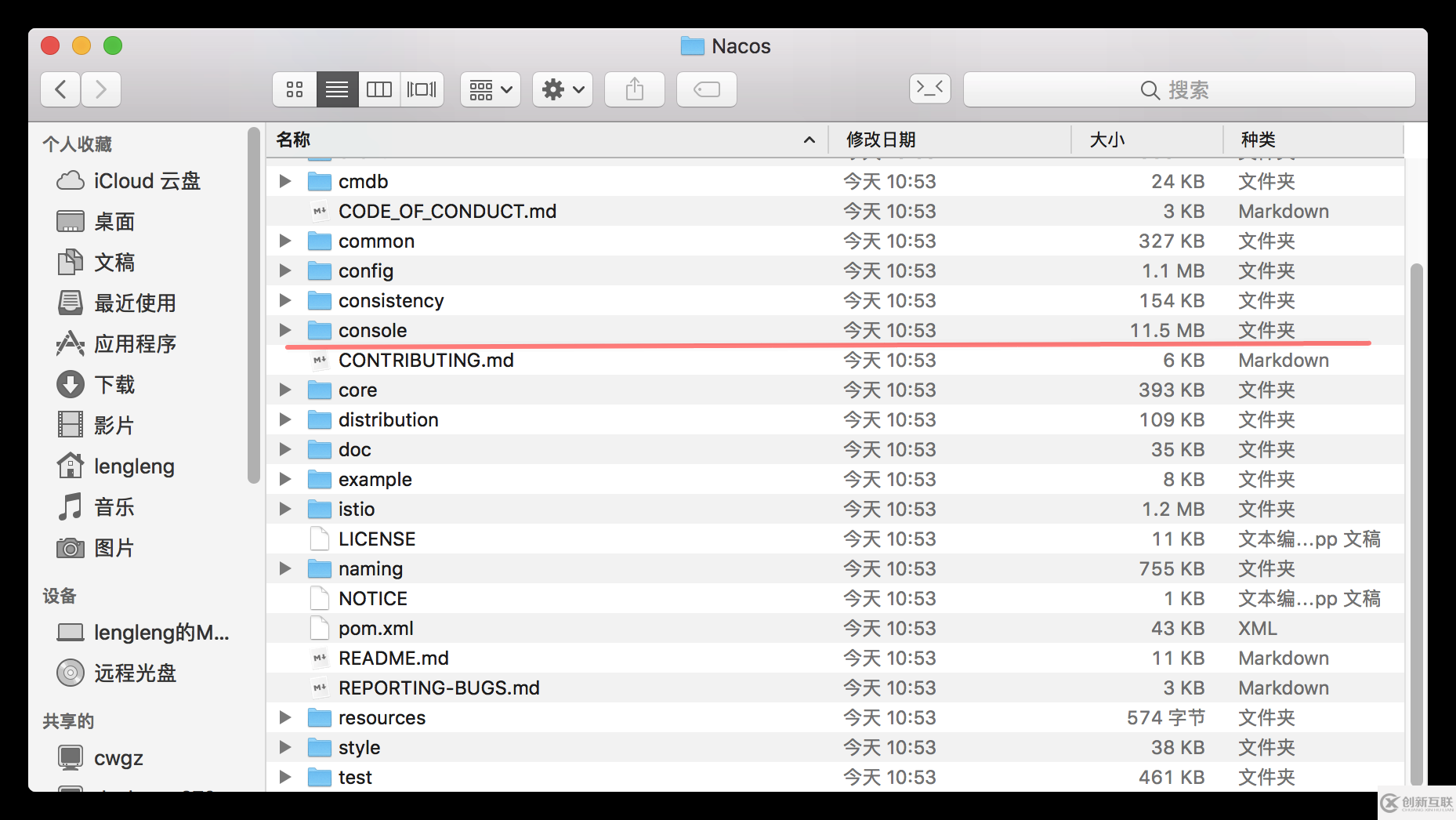Screen dimensions: 1456x820
Task: Expand the style folder disclosure triangle
Action: click(285, 747)
